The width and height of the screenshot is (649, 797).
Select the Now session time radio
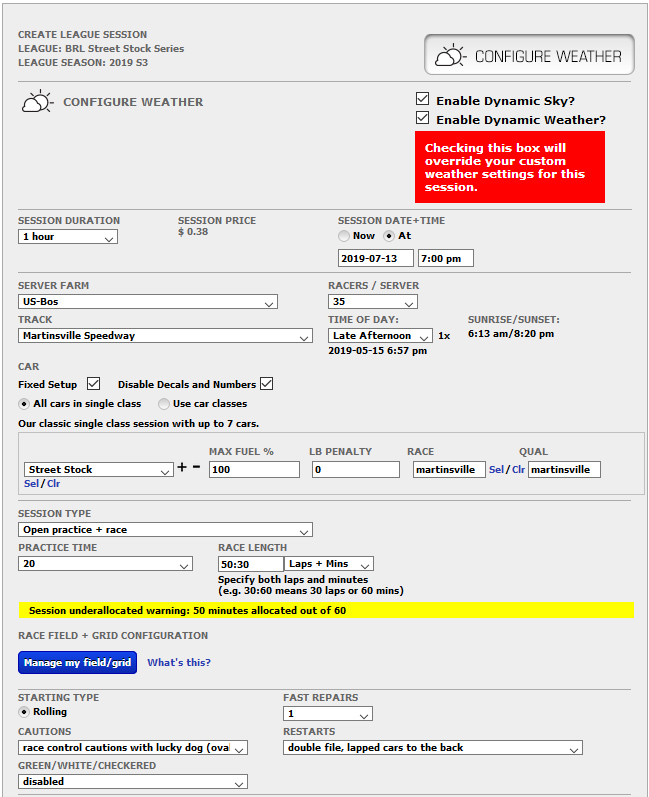tap(344, 236)
